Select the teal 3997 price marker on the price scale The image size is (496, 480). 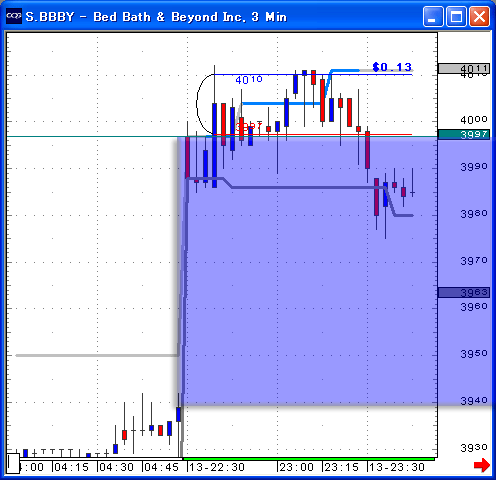pyautogui.click(x=464, y=135)
